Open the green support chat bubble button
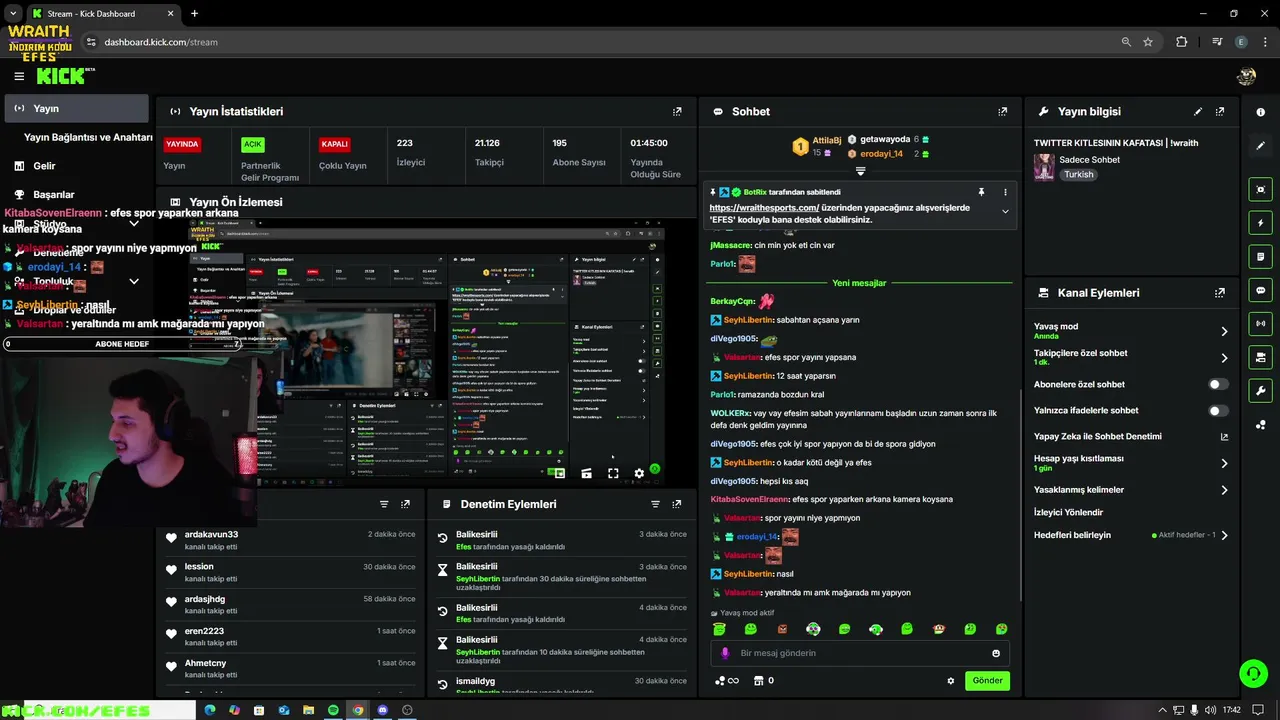The width and height of the screenshot is (1280, 720). (1253, 673)
